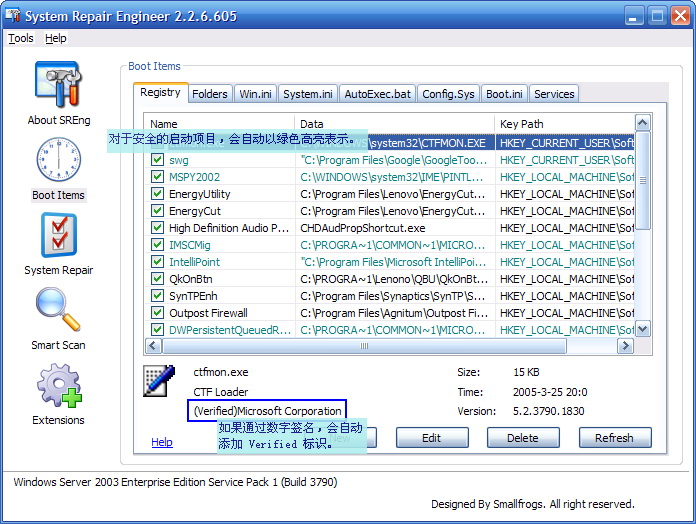
Task: Open the System Repair checklist icon
Action: [59, 235]
